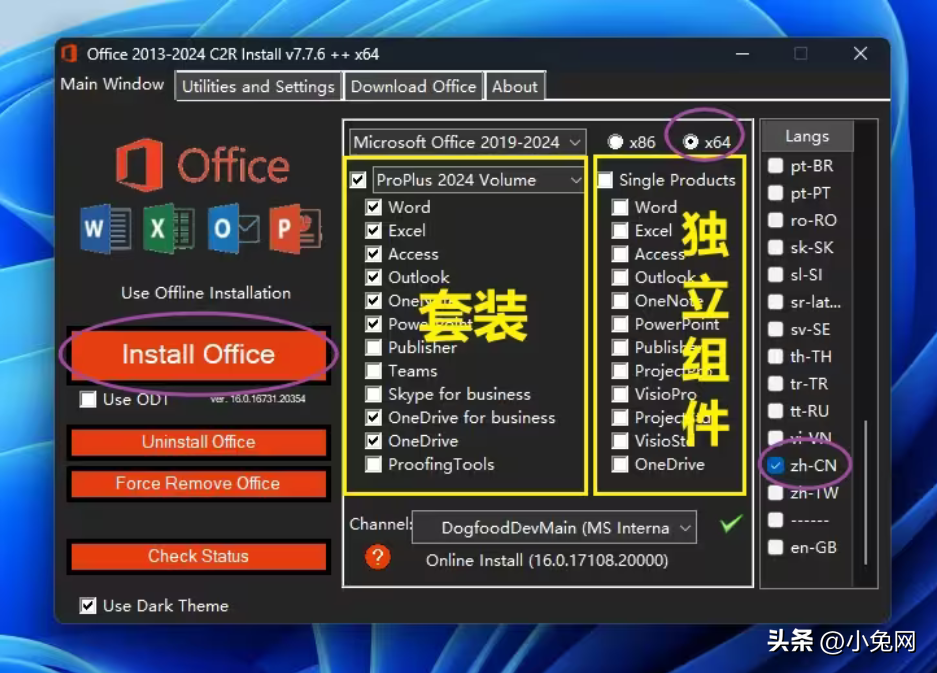Click the ver. 16.0.16731.20354 label
937x673 pixels.
click(258, 399)
